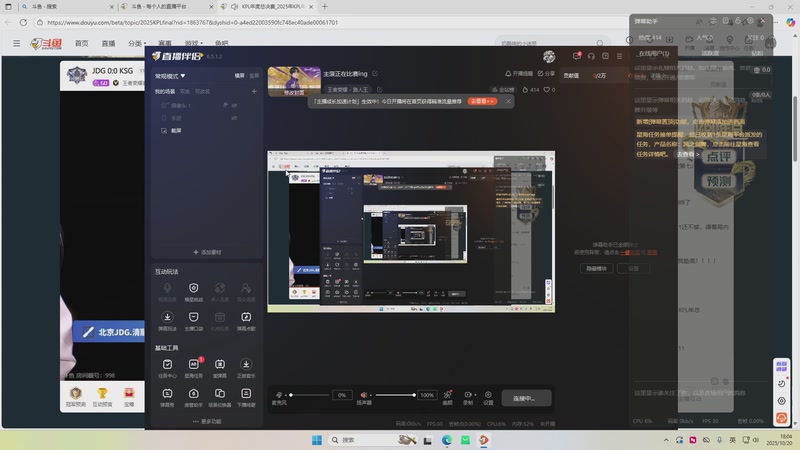Switch to 竖屏 portrait orientation

click(254, 76)
